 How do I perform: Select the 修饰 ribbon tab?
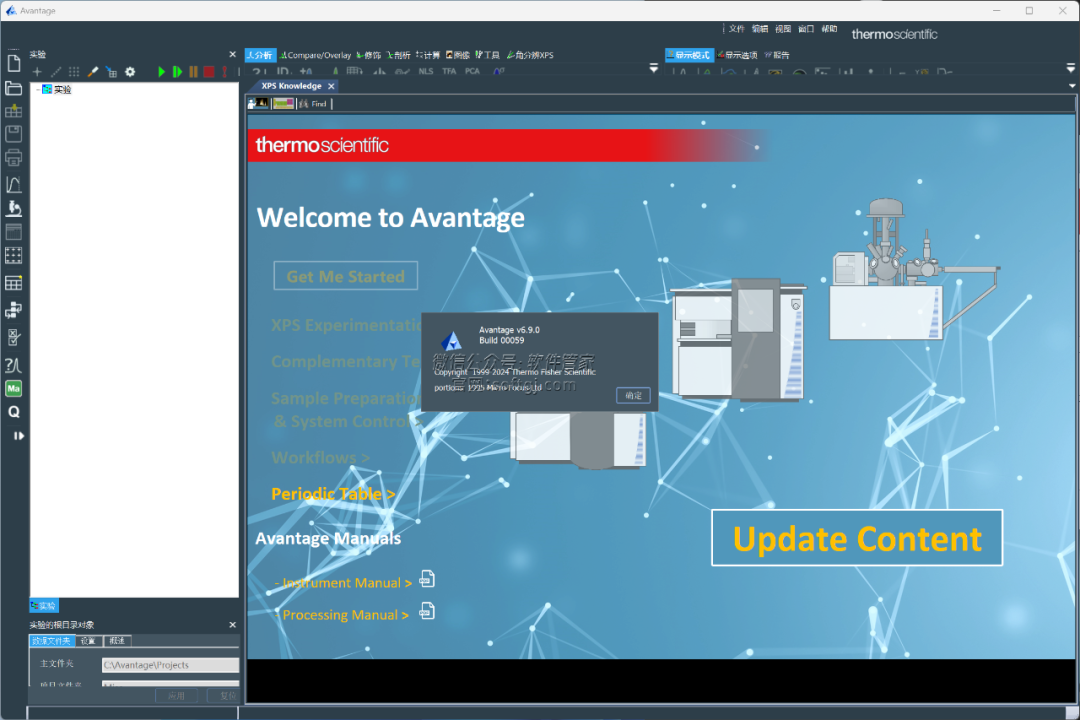pyautogui.click(x=368, y=55)
